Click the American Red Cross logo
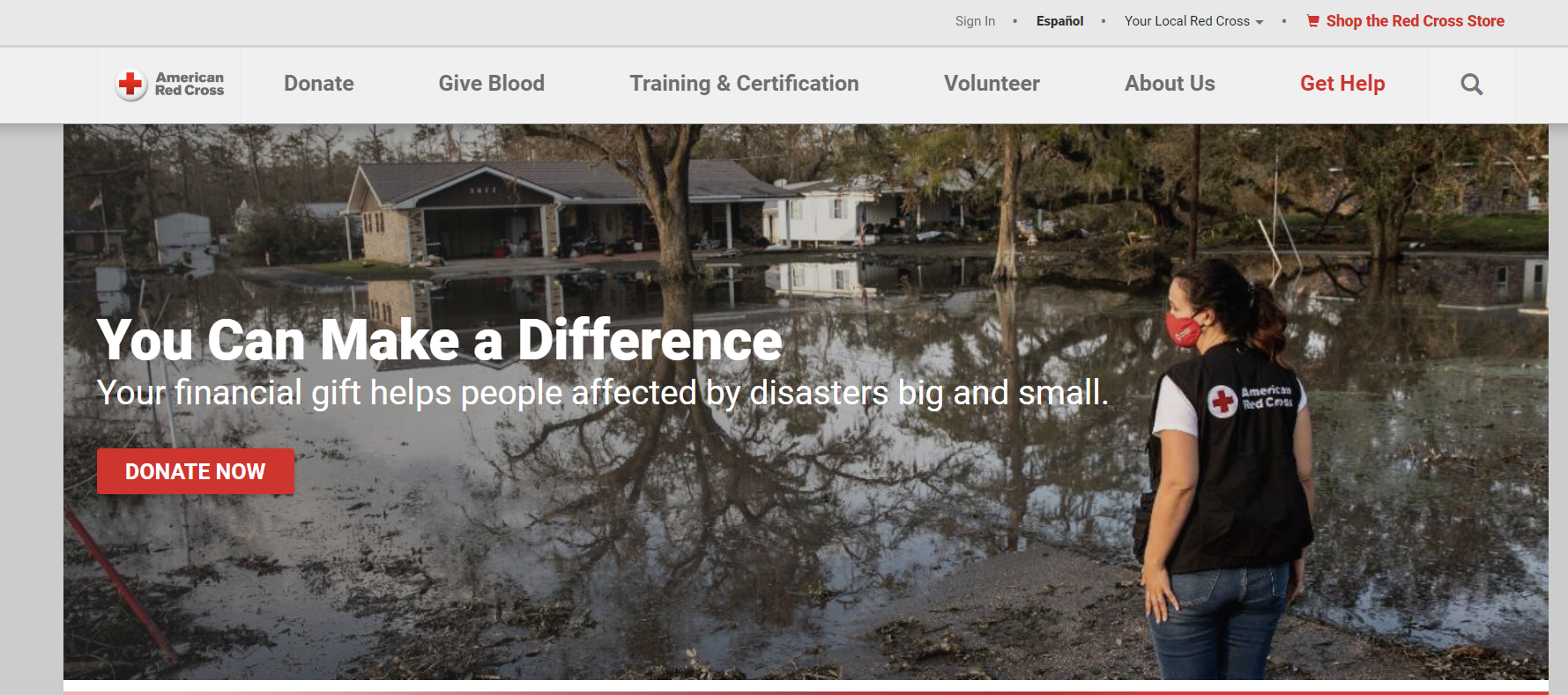The width and height of the screenshot is (1568, 695). 169,85
